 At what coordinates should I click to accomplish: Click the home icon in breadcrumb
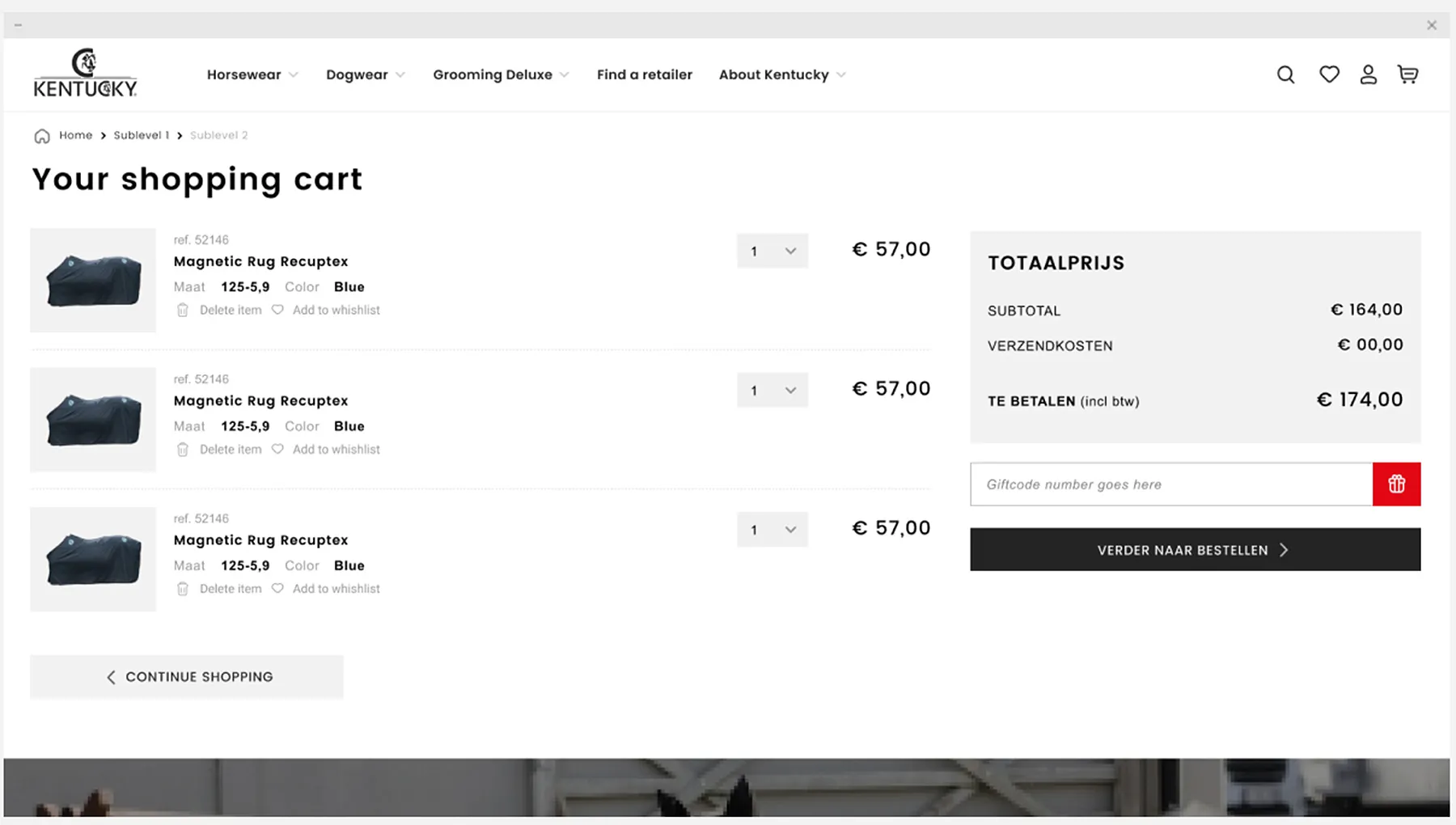click(x=42, y=136)
